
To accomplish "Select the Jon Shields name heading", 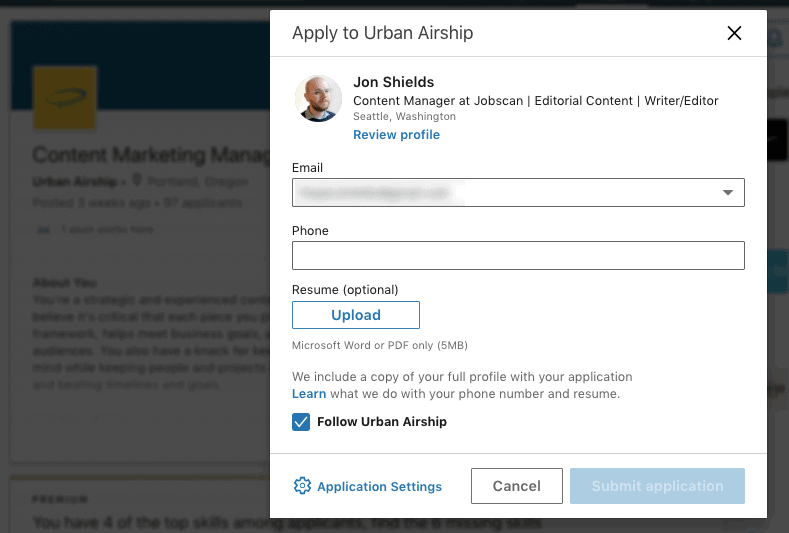I will pyautogui.click(x=393, y=82).
